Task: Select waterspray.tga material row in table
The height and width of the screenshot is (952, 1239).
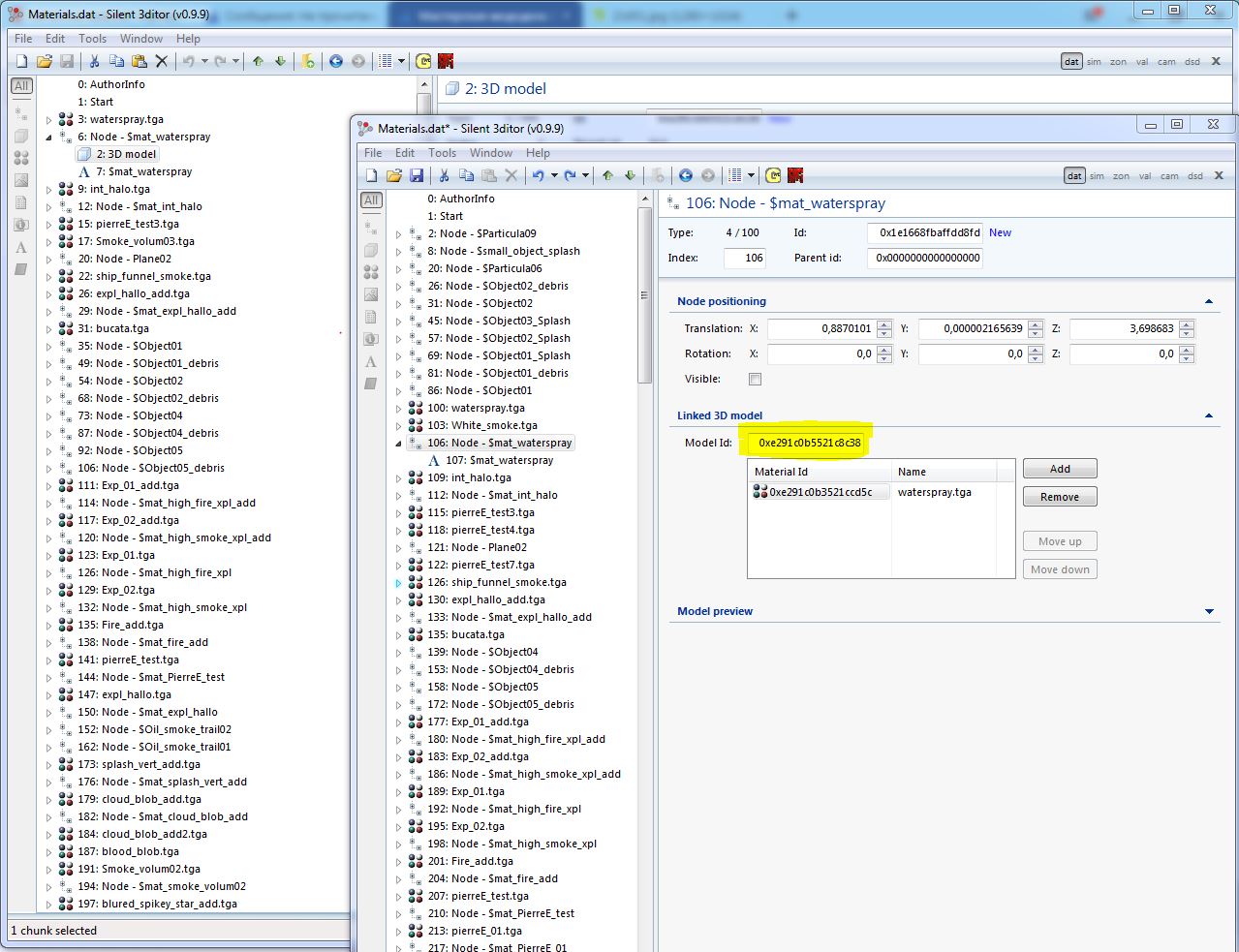Action: pos(880,492)
